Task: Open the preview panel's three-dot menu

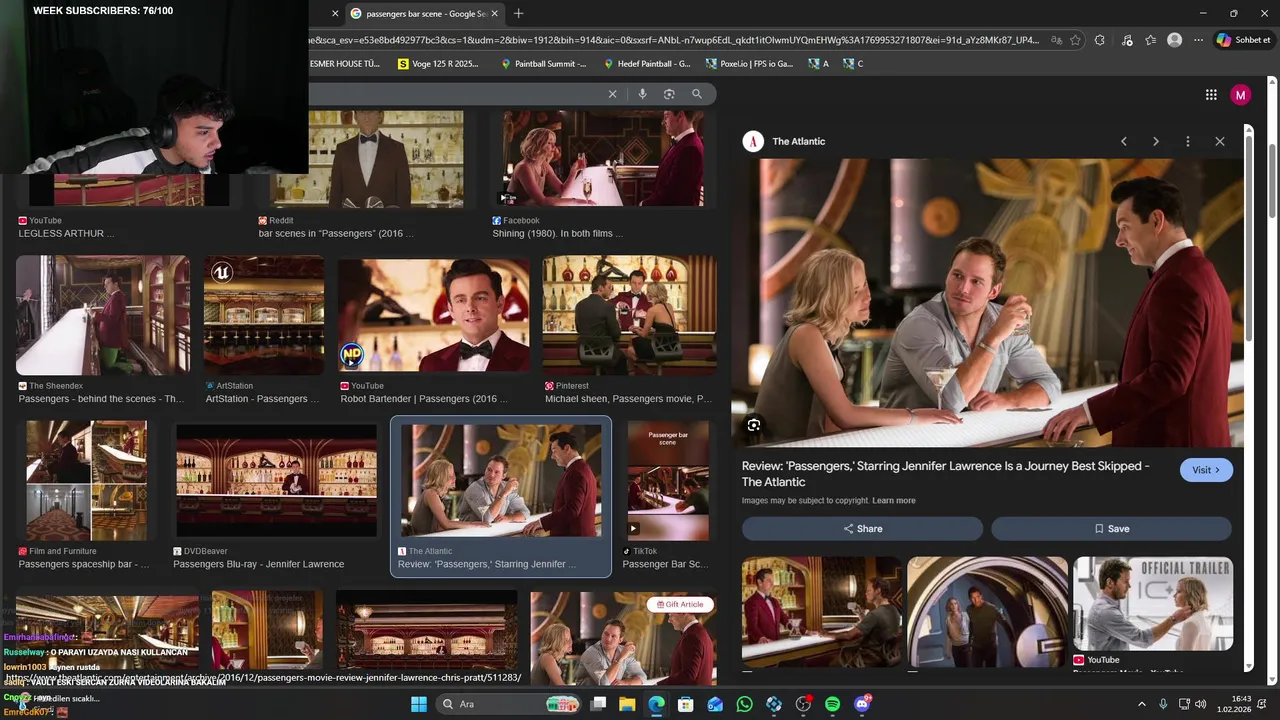Action: tap(1188, 141)
